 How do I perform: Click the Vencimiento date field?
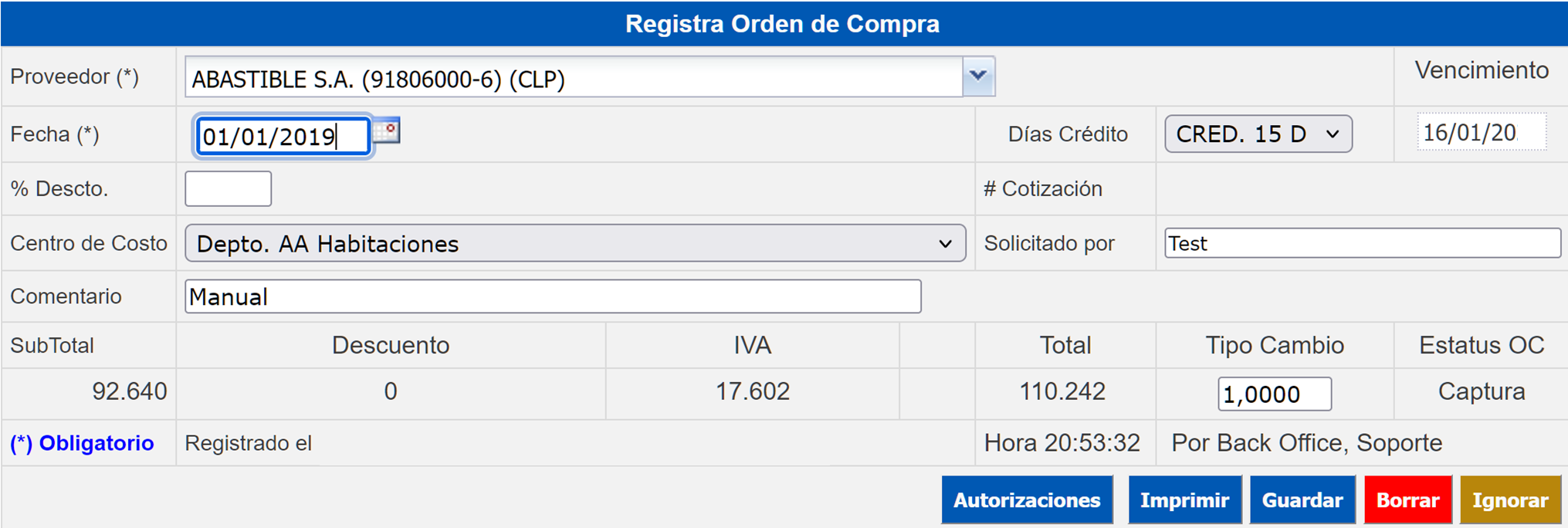pos(1480,133)
